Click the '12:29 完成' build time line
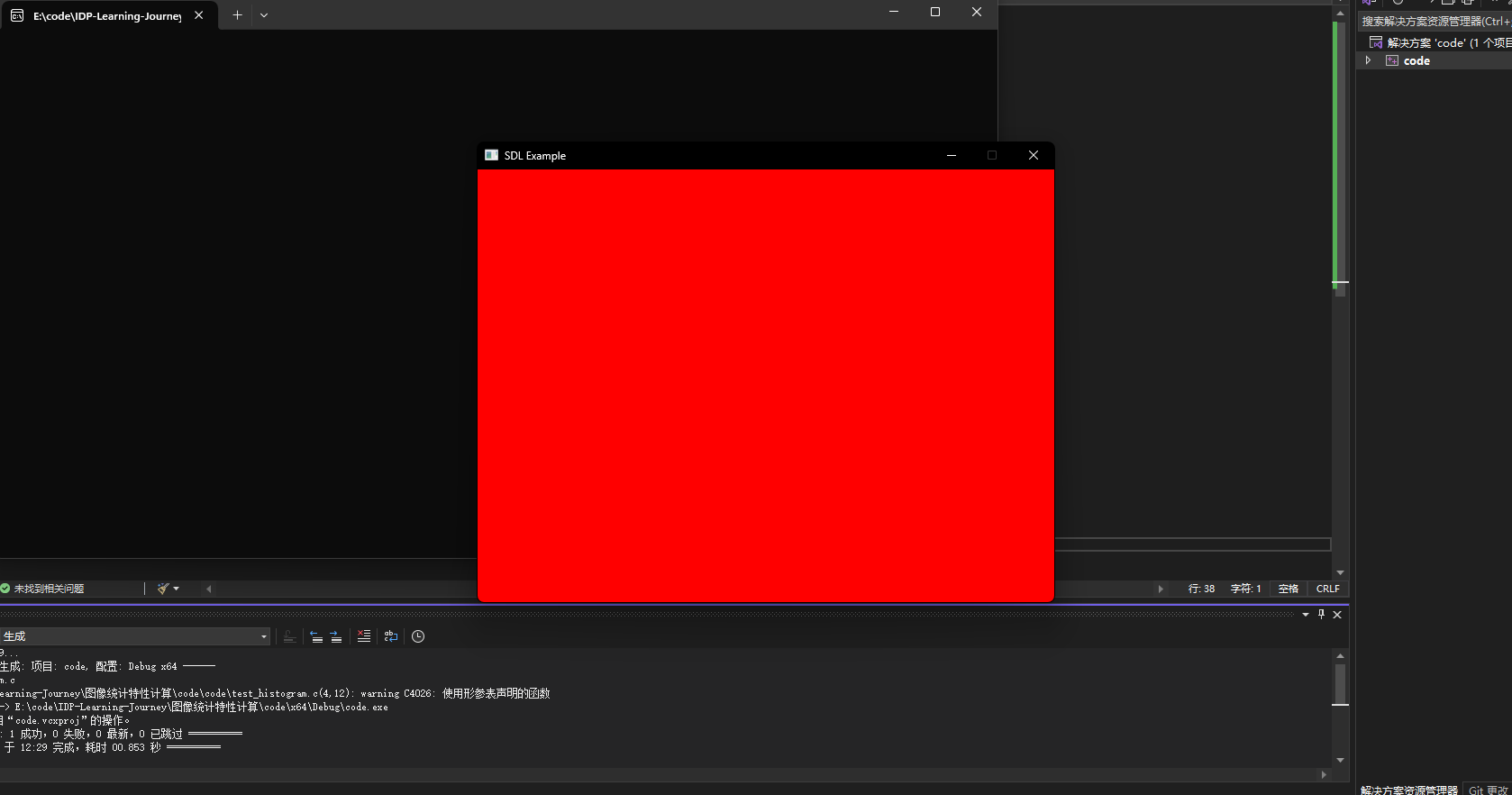Viewport: 1512px width, 795px height. 111,747
